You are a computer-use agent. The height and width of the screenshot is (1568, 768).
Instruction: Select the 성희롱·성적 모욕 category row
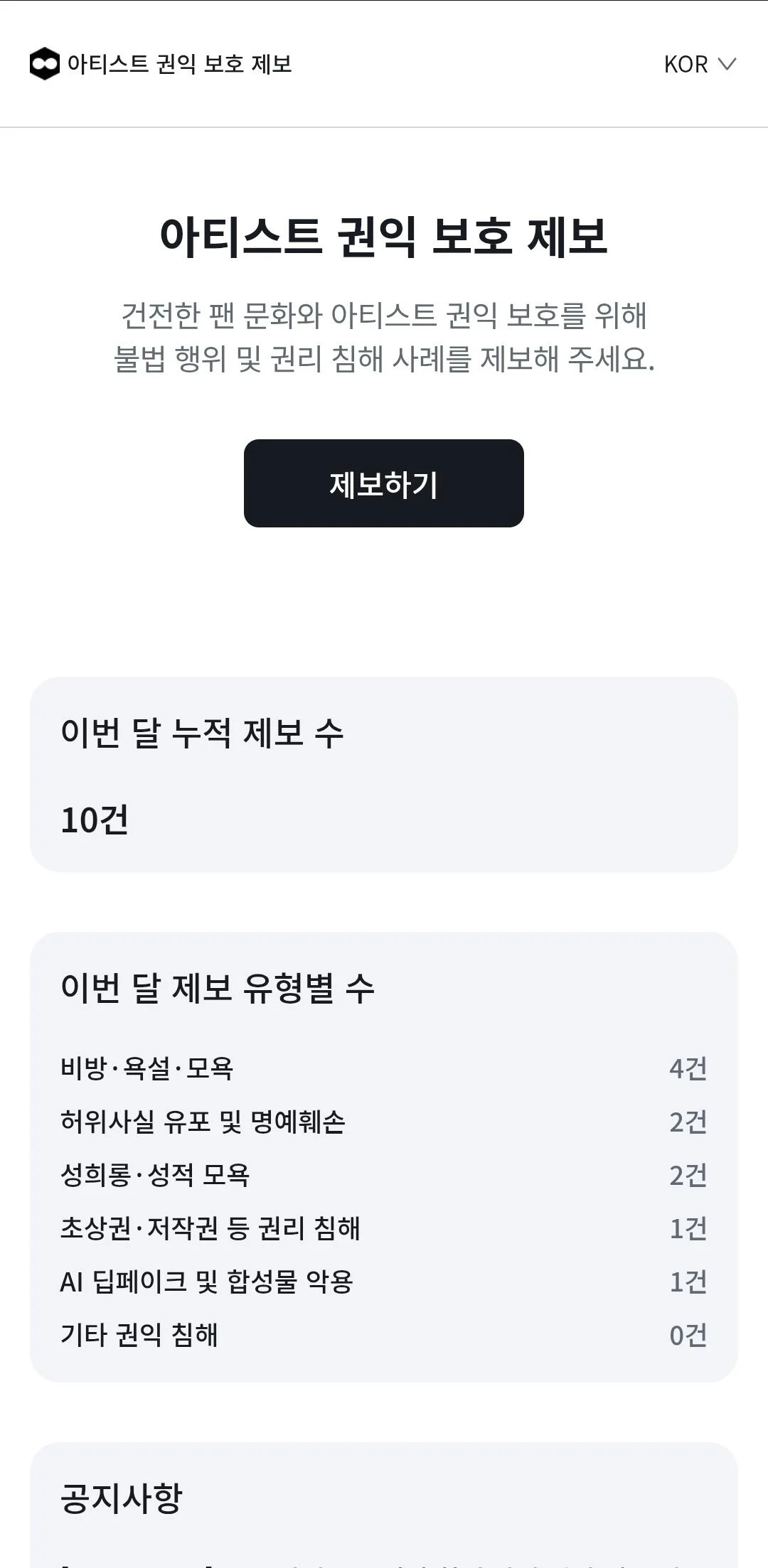coord(384,1175)
